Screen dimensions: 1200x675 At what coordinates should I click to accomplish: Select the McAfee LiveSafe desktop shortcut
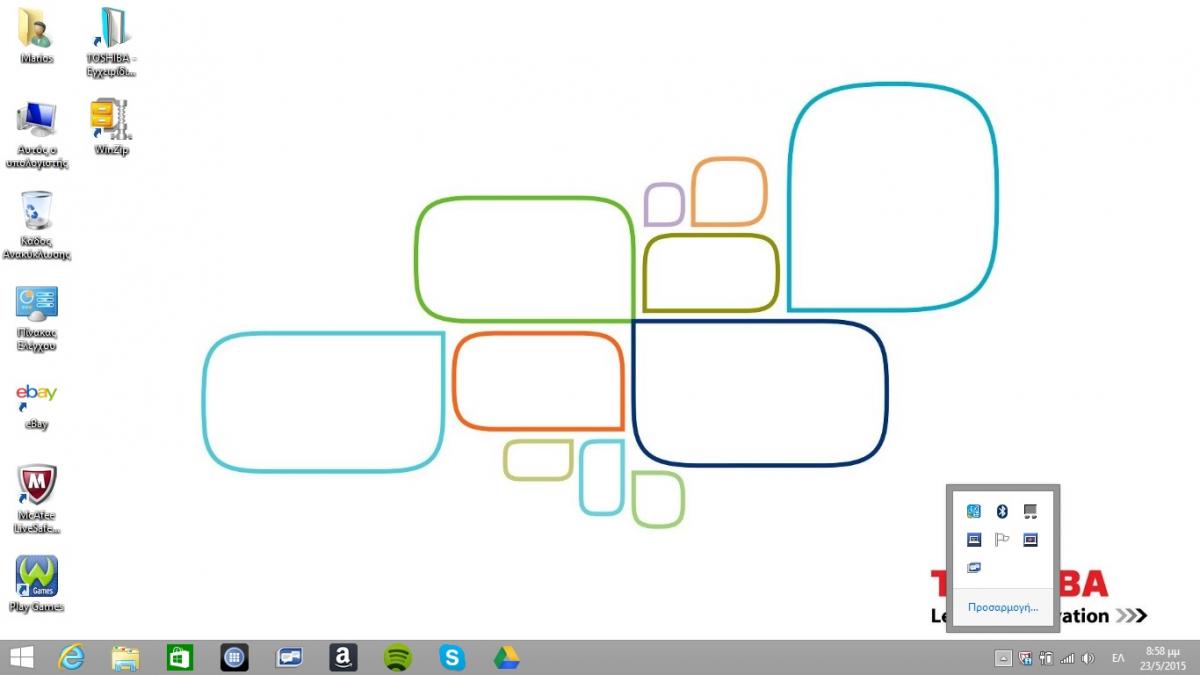tap(36, 497)
